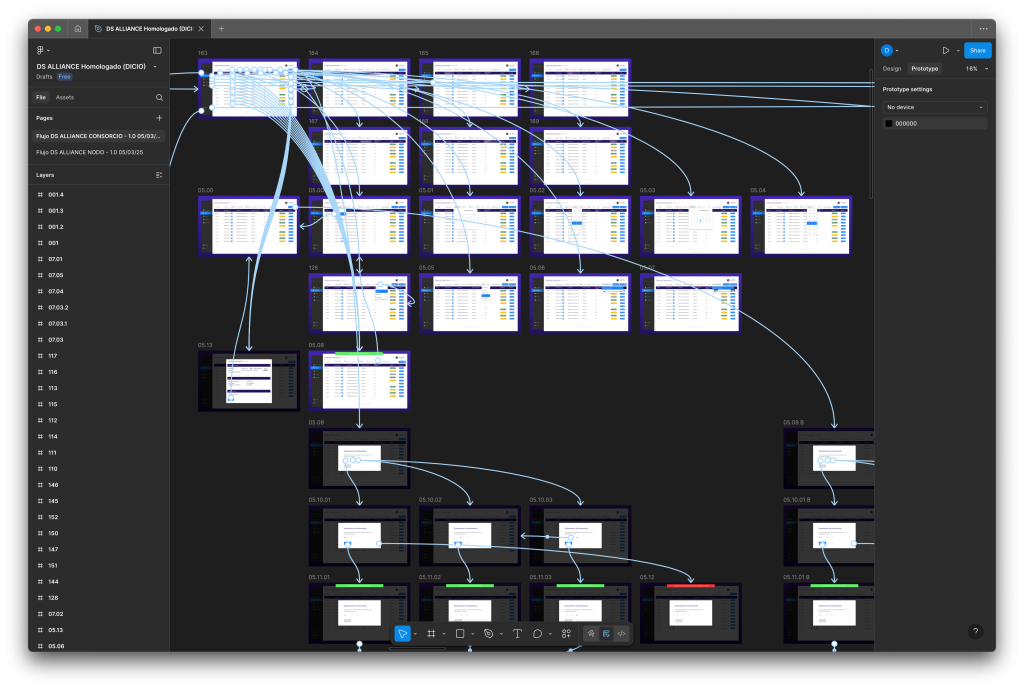
Task: Go to the Home tab icon
Action: (x=78, y=29)
